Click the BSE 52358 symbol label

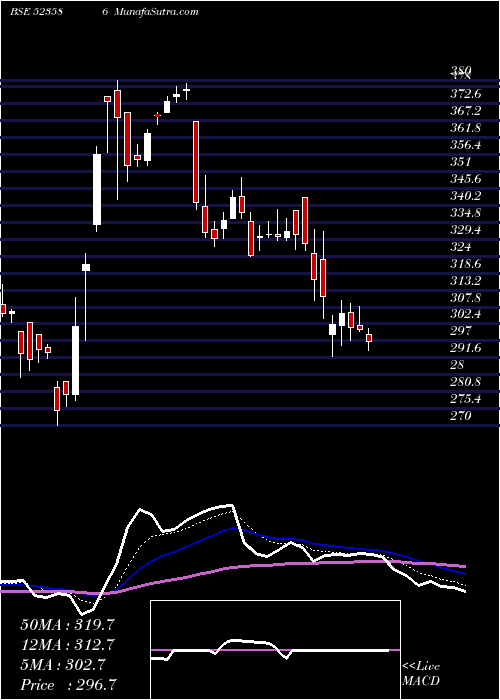point(37,12)
